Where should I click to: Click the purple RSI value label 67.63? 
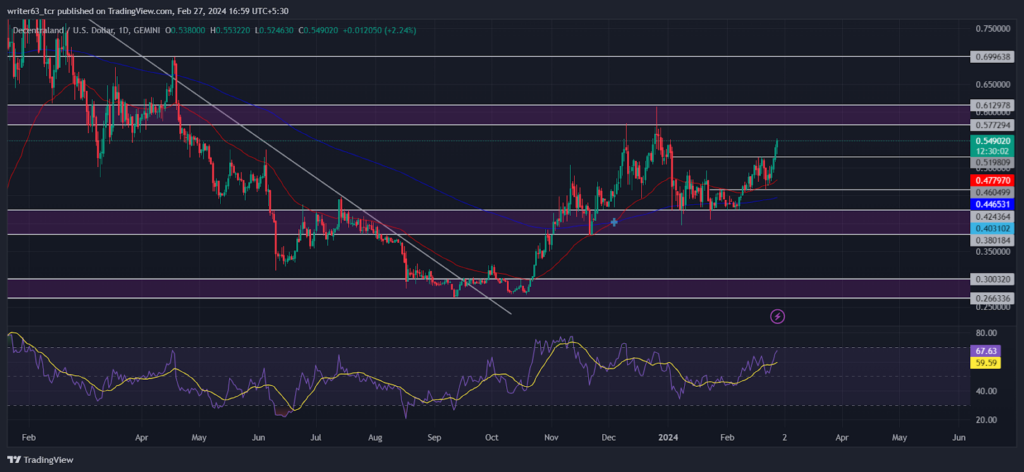click(985, 351)
